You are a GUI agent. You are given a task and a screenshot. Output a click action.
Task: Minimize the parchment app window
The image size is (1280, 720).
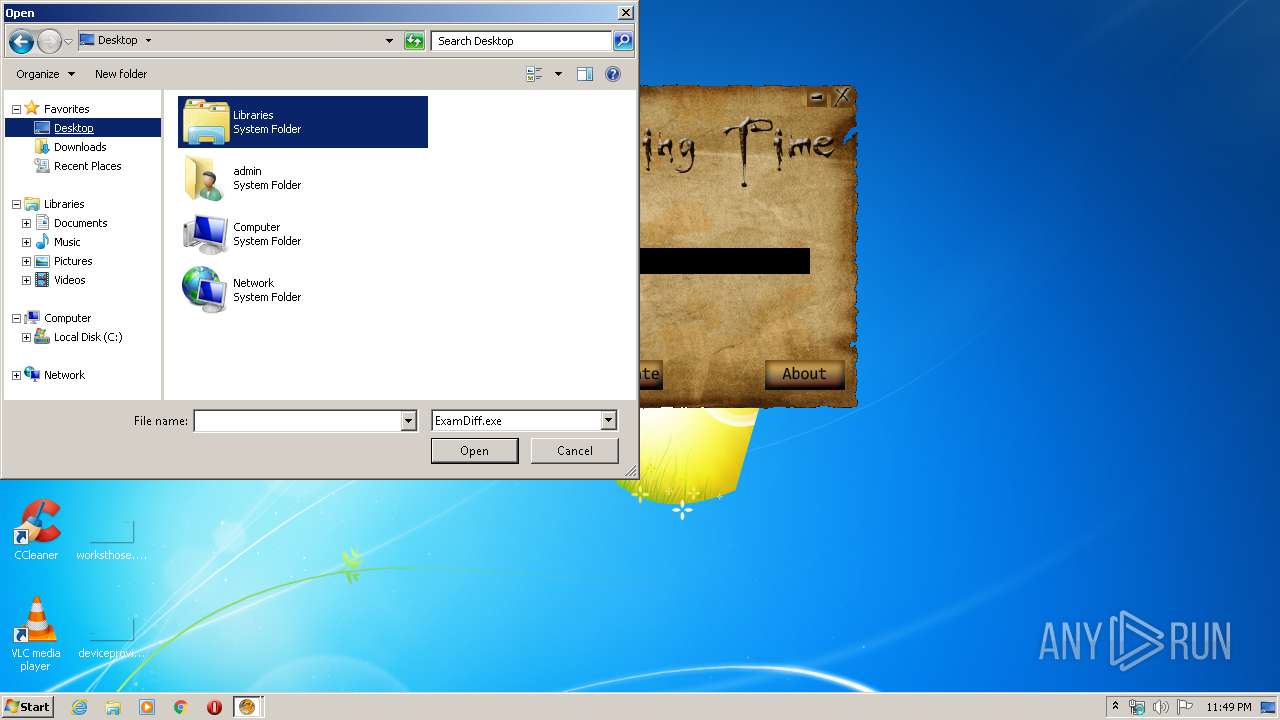click(817, 97)
